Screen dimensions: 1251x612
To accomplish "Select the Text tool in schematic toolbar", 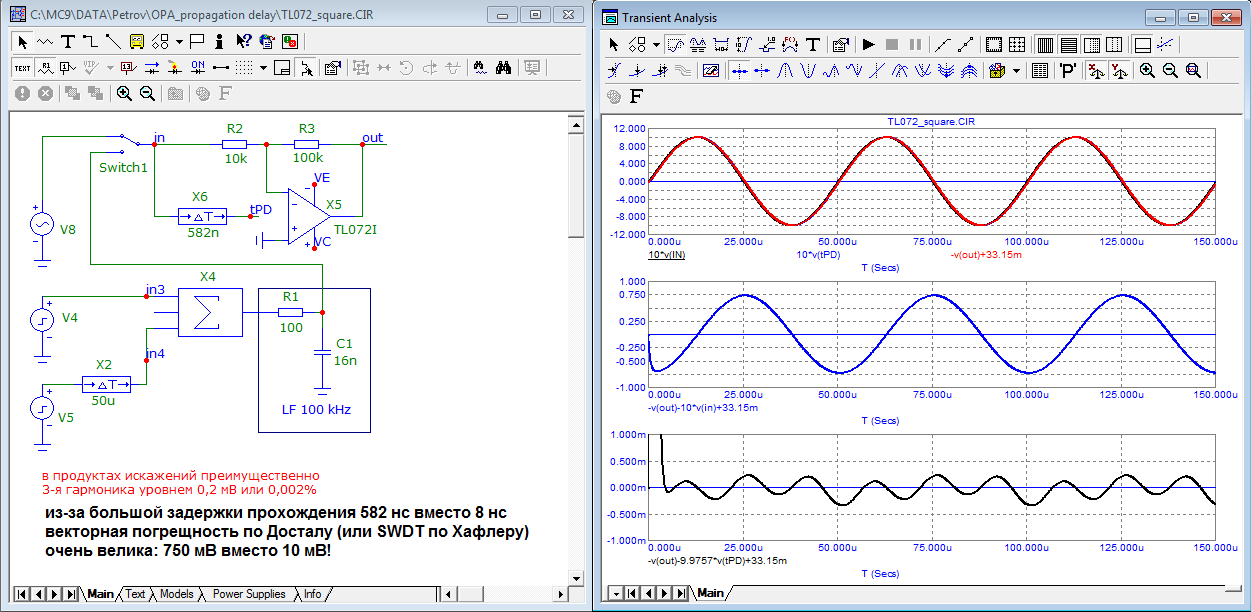I will point(68,42).
